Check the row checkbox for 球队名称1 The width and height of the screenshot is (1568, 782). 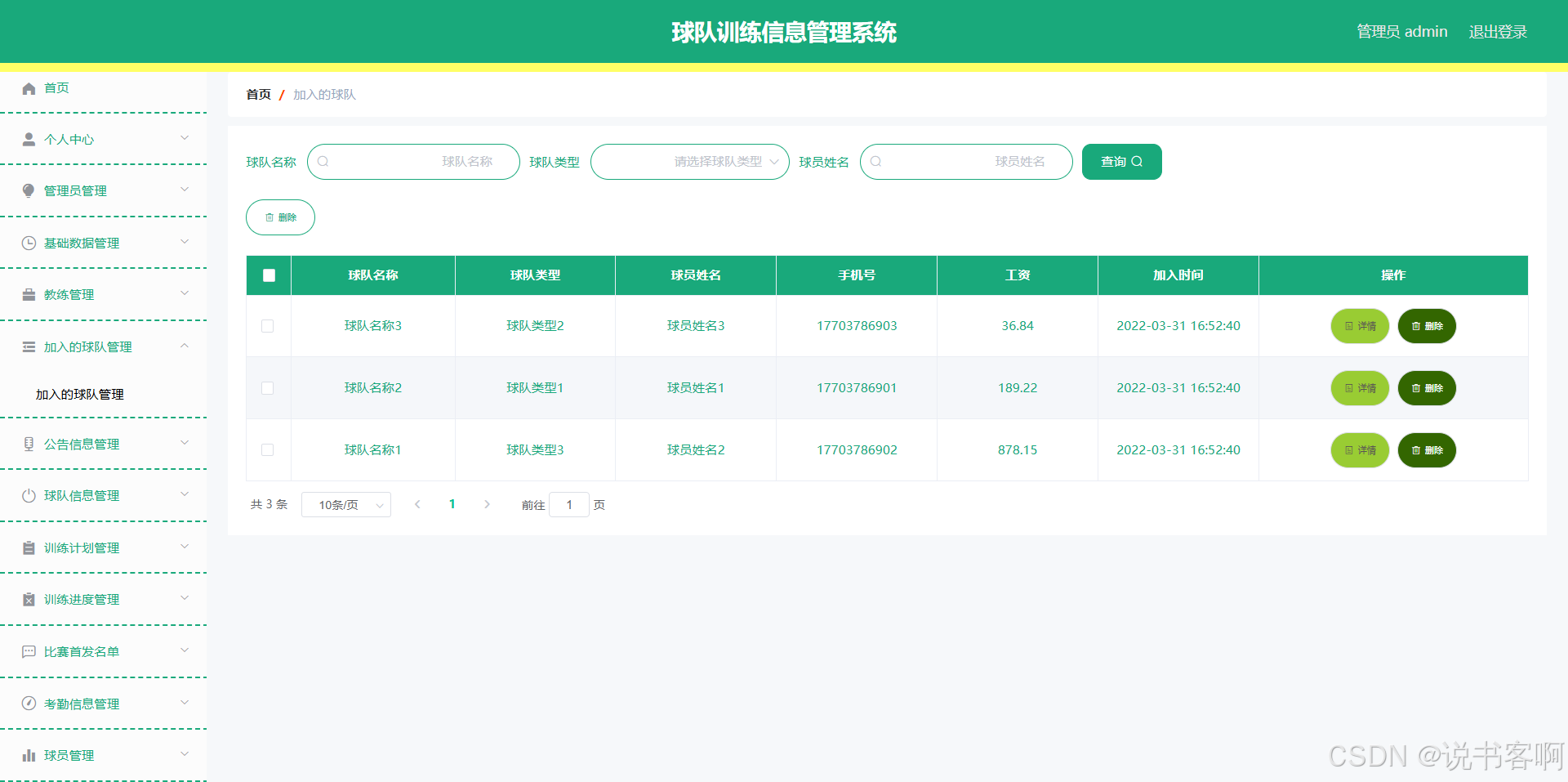pyautogui.click(x=268, y=450)
